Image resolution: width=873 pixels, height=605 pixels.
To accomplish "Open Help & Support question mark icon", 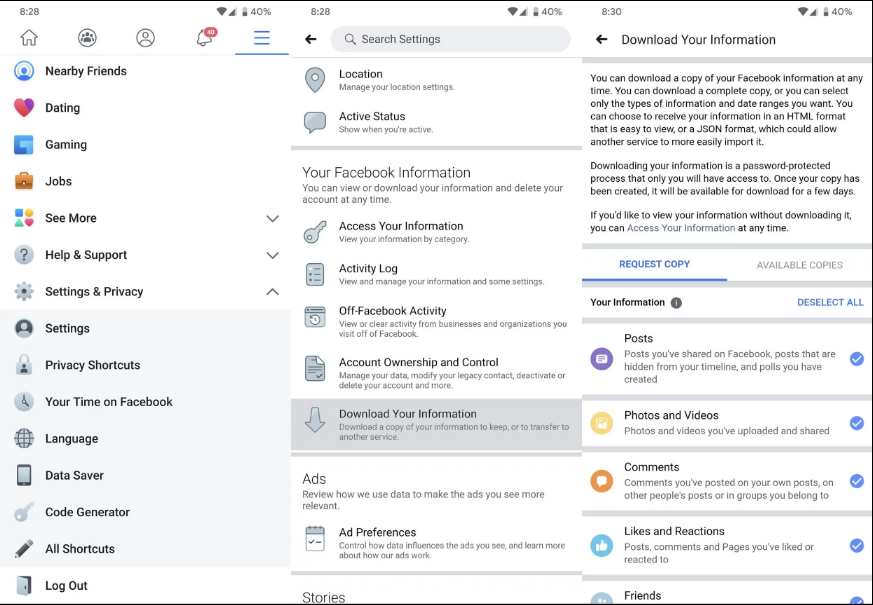I will click(x=24, y=255).
